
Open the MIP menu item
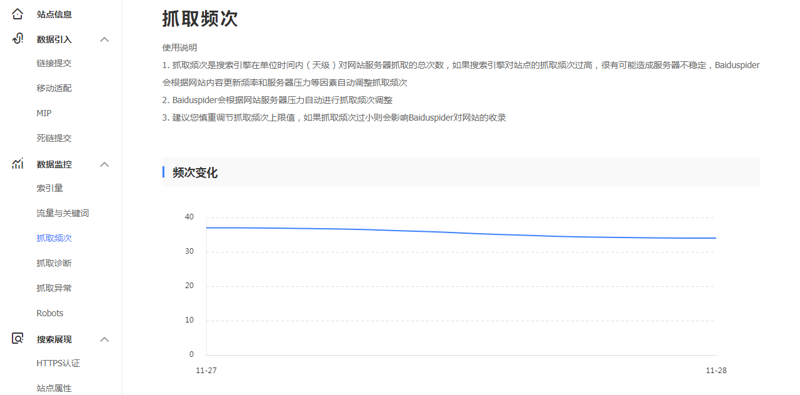44,113
